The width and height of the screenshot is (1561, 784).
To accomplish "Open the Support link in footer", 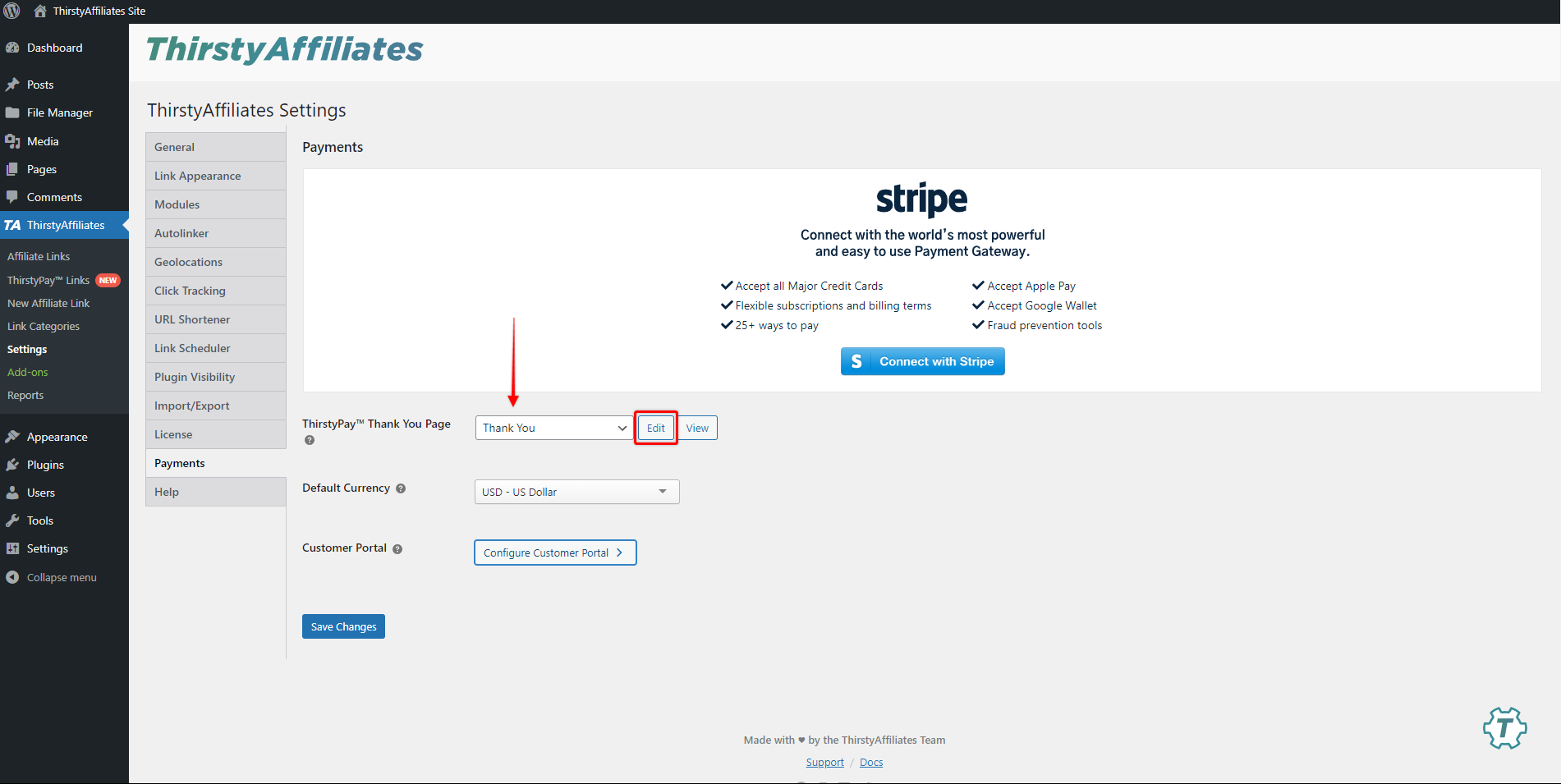I will (824, 763).
